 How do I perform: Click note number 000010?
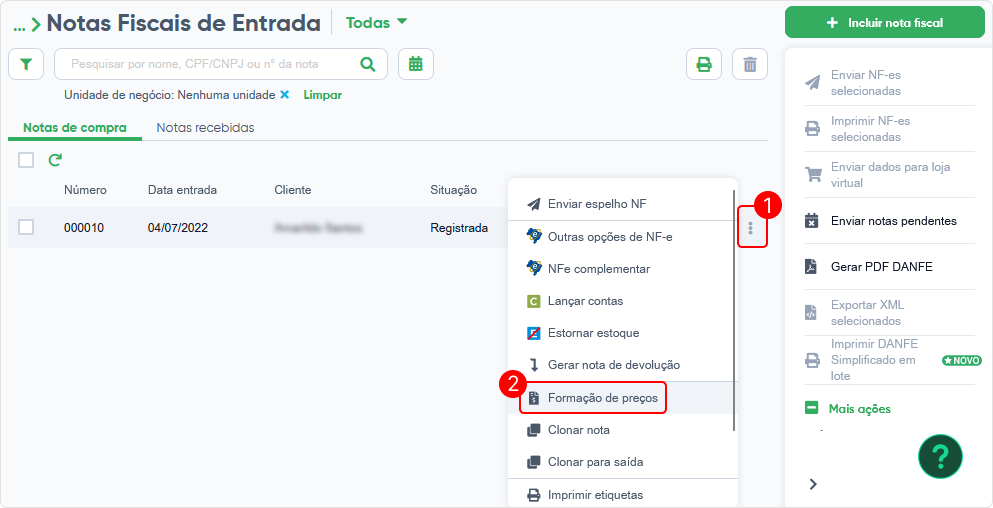(84, 228)
